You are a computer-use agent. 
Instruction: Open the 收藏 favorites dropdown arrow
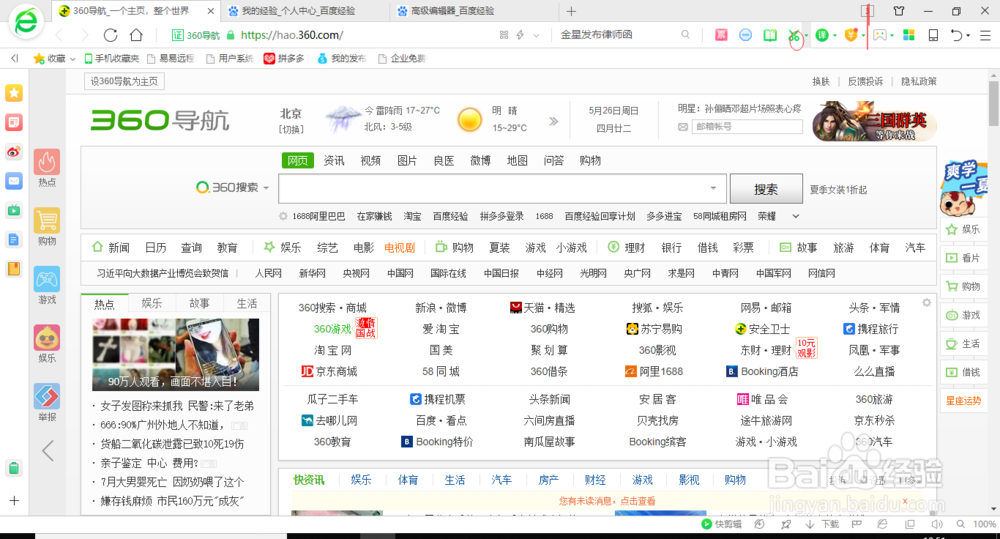coord(73,59)
